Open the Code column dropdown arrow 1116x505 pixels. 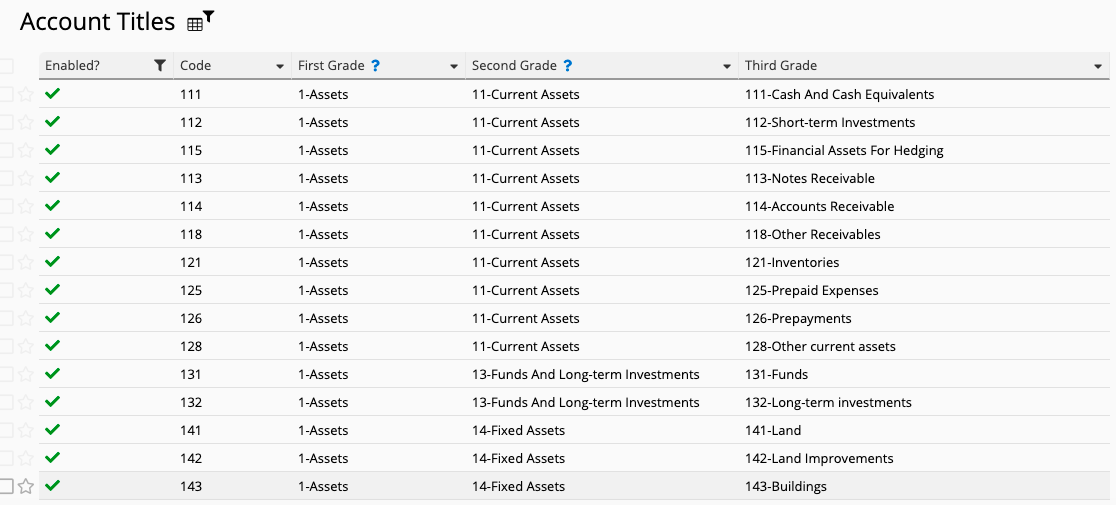[280, 66]
